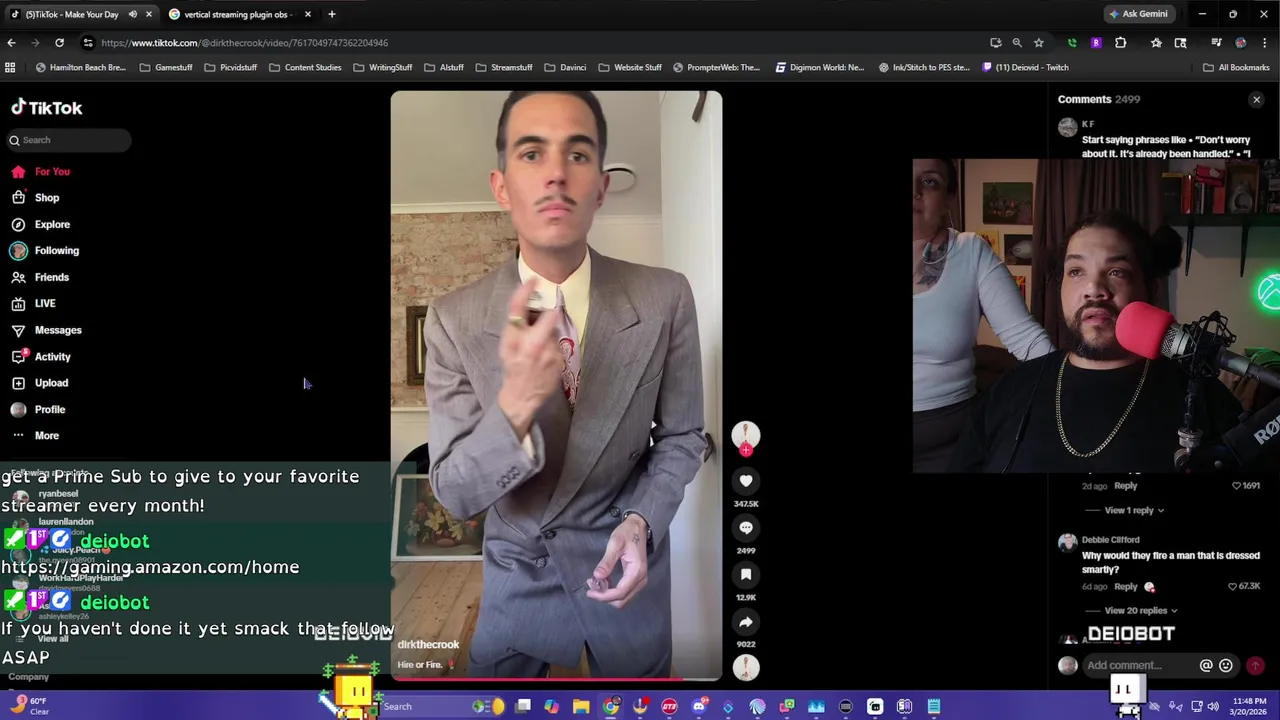Open the Chrome profile avatar
This screenshot has width=1280, height=720.
point(1241,43)
